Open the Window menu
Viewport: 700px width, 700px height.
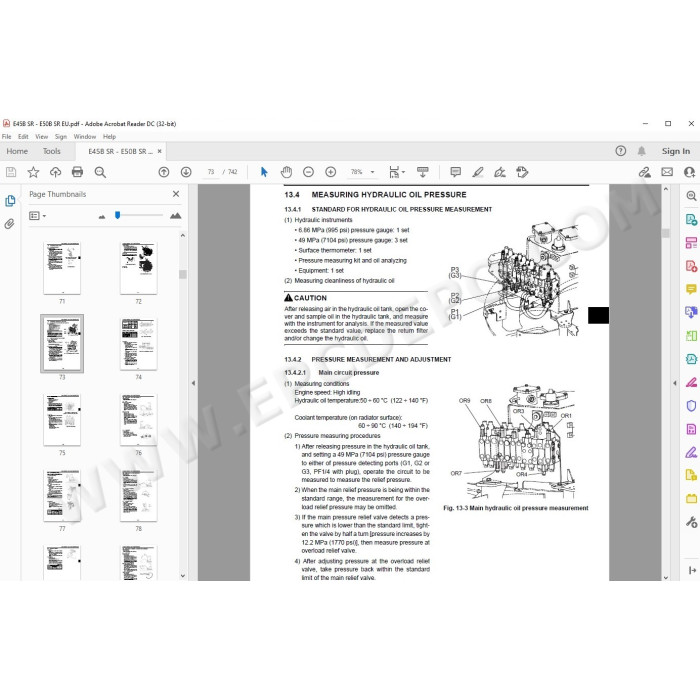(x=85, y=137)
